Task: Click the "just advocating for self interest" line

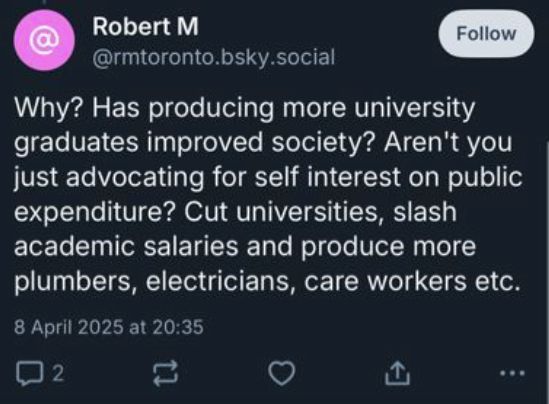Action: pyautogui.click(x=268, y=177)
